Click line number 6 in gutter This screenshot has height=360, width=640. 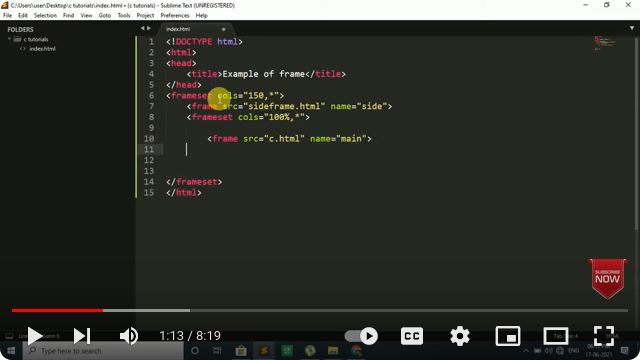(x=151, y=96)
